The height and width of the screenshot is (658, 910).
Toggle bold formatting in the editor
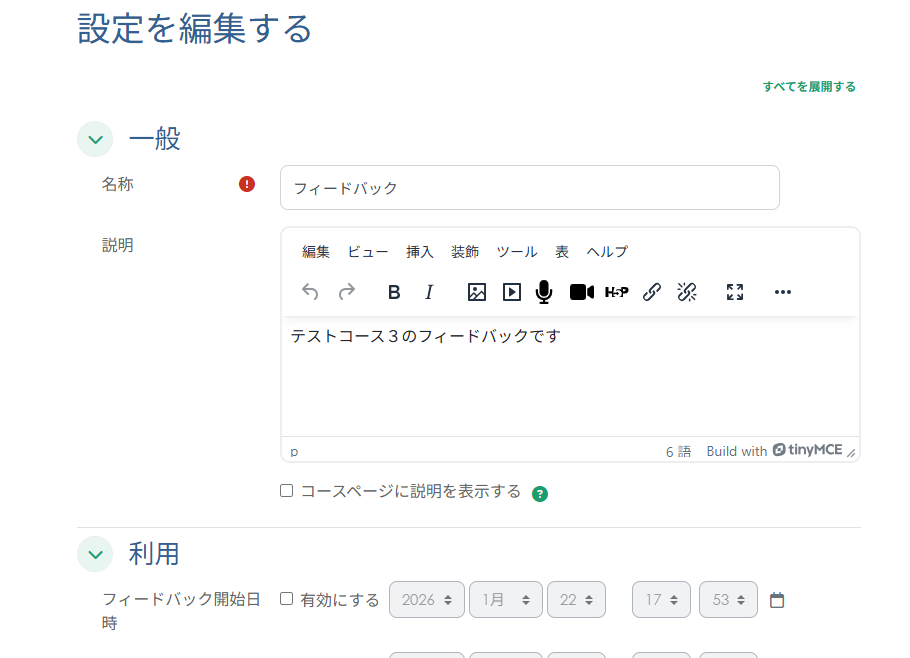[393, 292]
